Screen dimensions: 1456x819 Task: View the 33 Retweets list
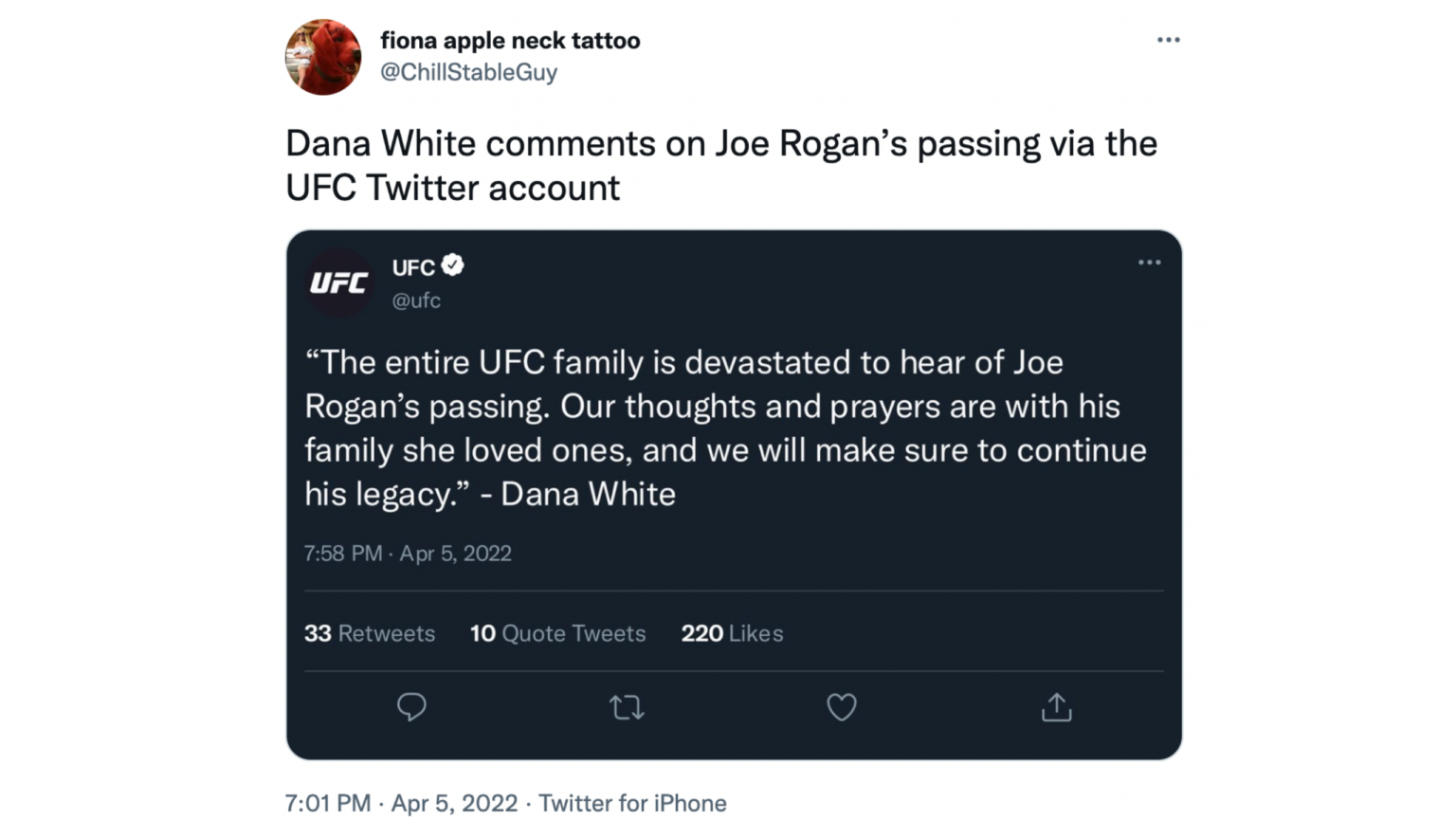pos(370,633)
